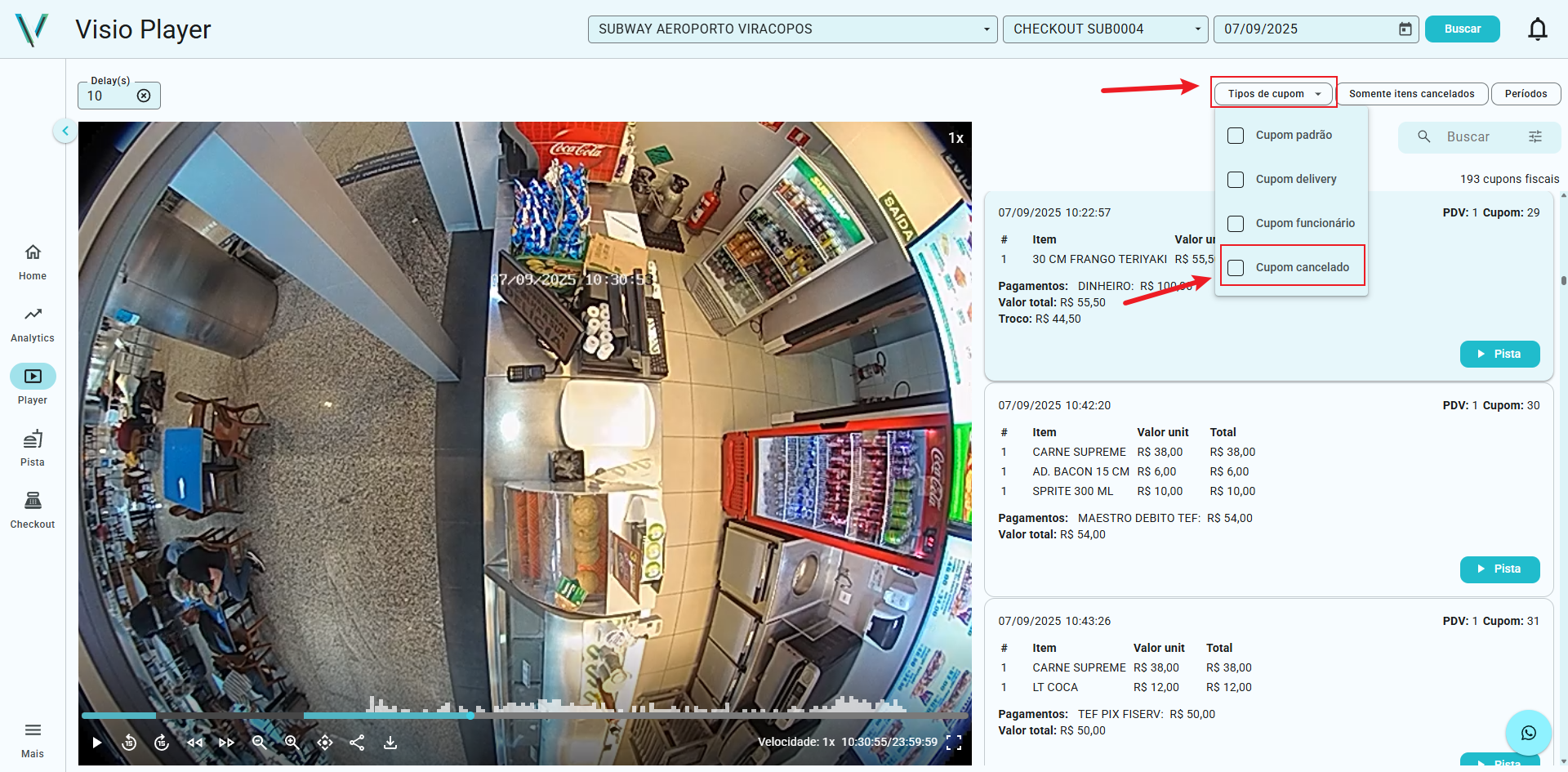Viewport: 1568px width, 772px height.
Task: Zoom in on the video
Action: (292, 743)
